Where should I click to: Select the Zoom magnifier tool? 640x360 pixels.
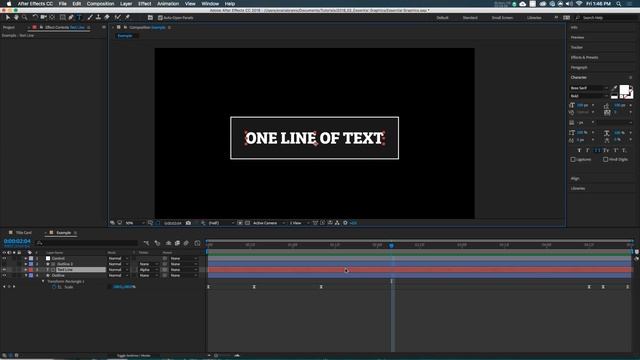[24, 18]
